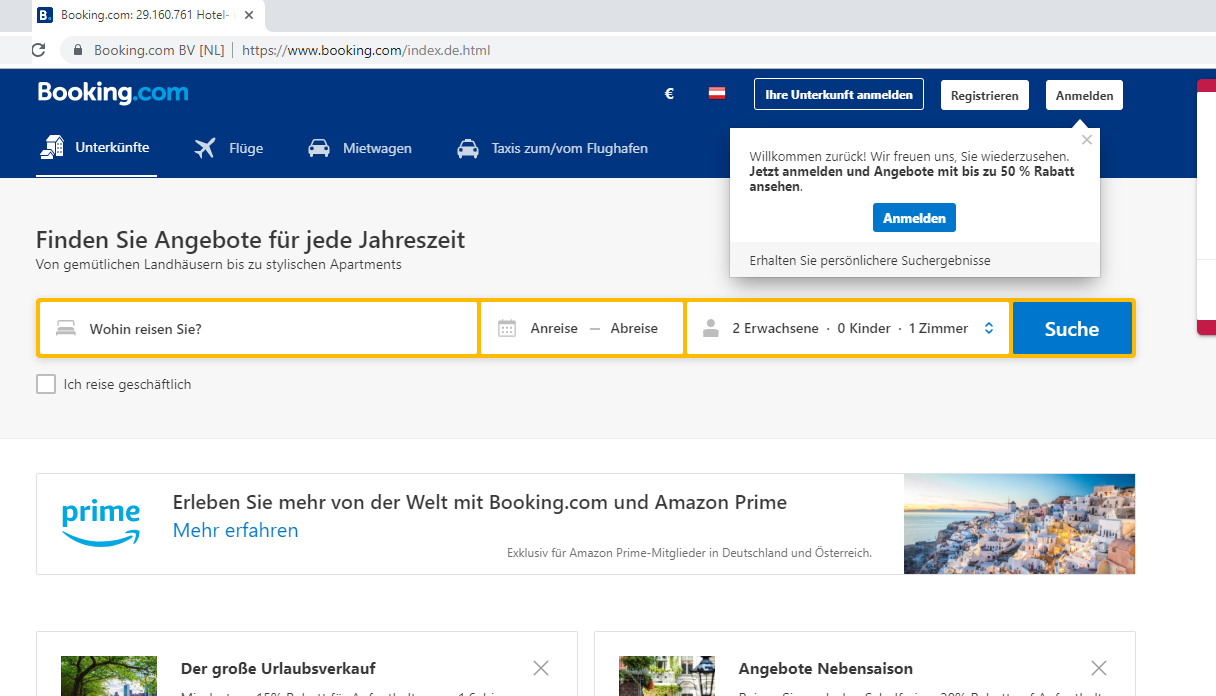1216x696 pixels.
Task: Click Finden Sie Angebote heading
Action: tap(250, 240)
